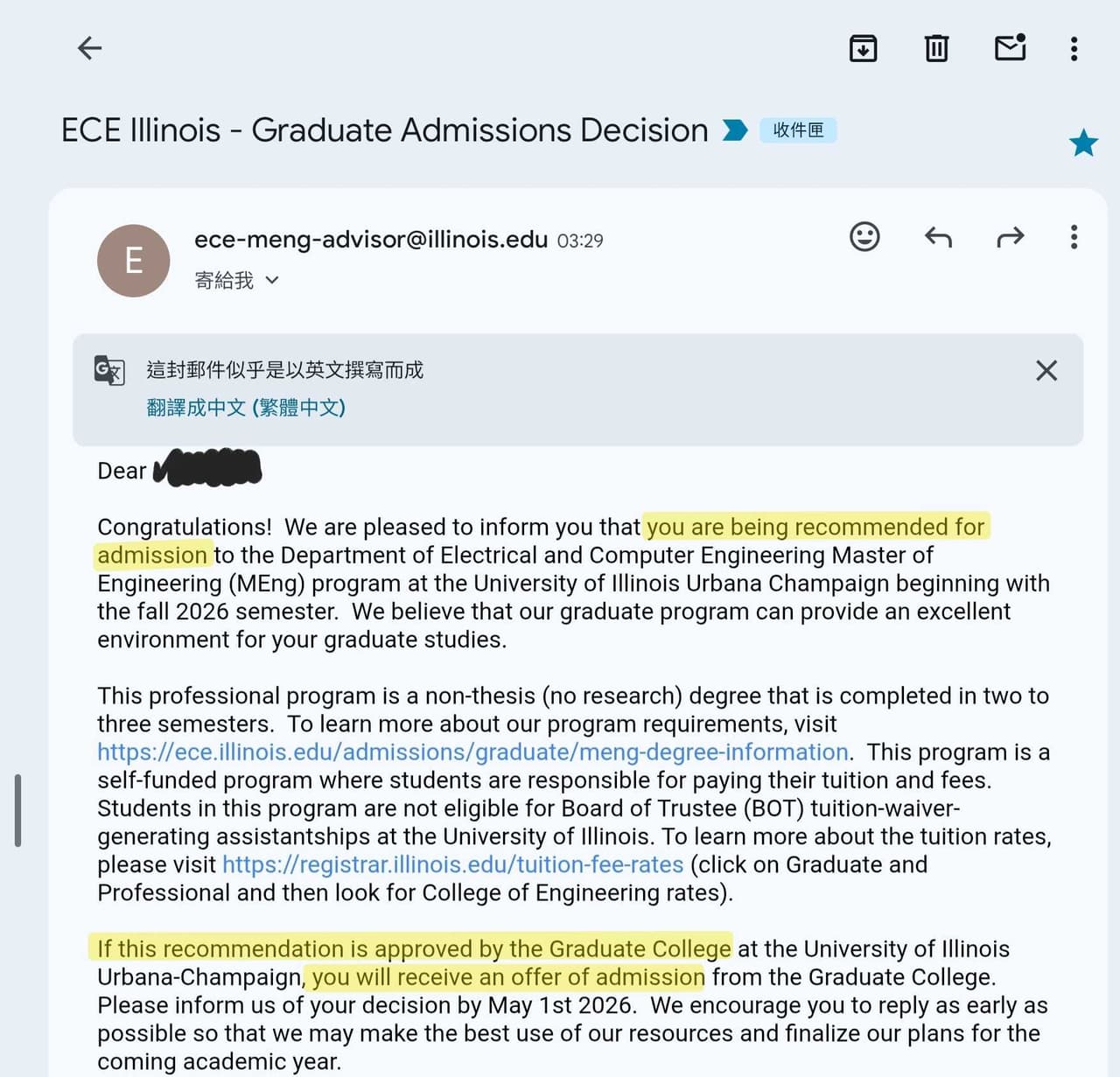Click the Google Translate icon
Viewport: 1120px width, 1077px height.
click(x=109, y=371)
